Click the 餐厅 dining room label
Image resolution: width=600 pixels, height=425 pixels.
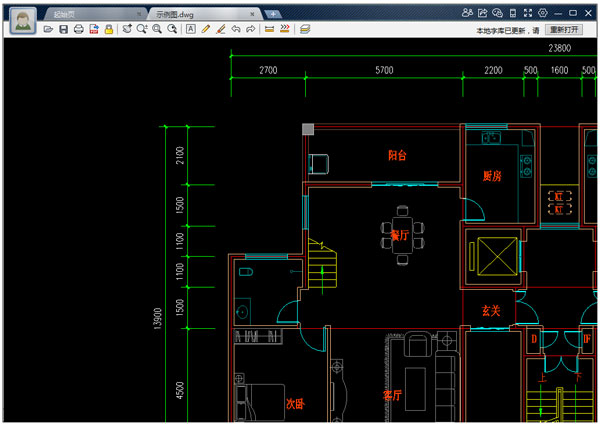pyautogui.click(x=400, y=235)
